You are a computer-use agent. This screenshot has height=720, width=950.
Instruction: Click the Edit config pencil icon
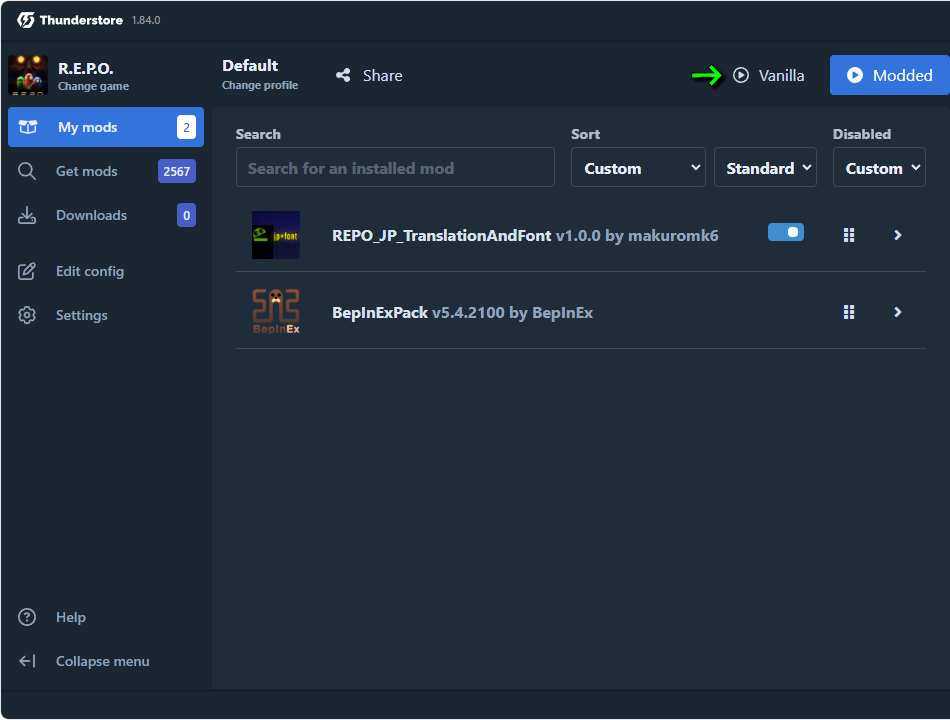(x=27, y=271)
